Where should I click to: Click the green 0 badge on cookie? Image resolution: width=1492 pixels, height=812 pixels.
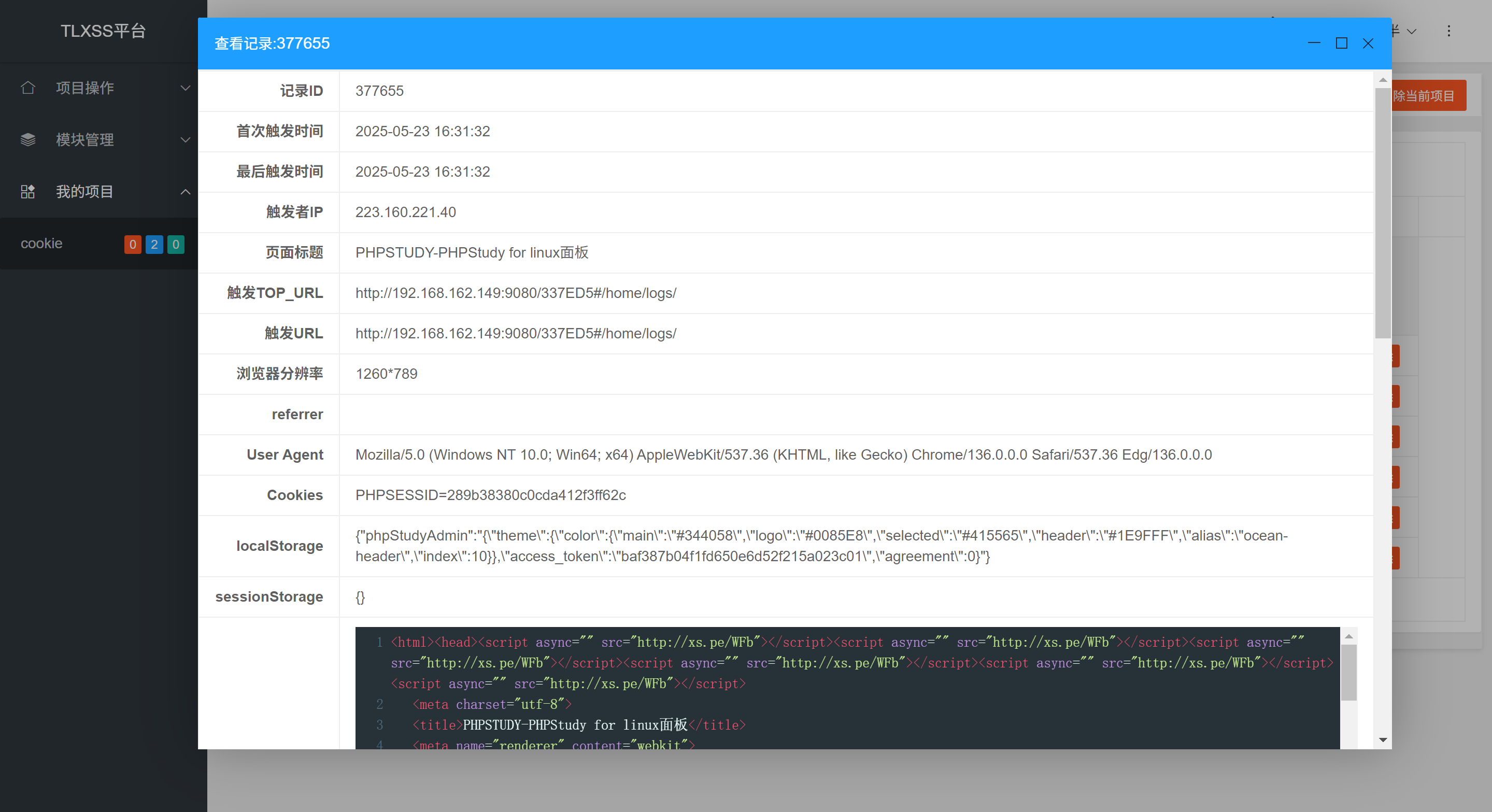coord(176,245)
